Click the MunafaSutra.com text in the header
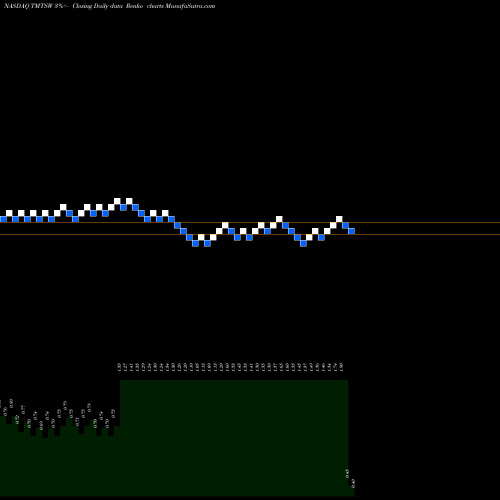 tap(190, 6)
